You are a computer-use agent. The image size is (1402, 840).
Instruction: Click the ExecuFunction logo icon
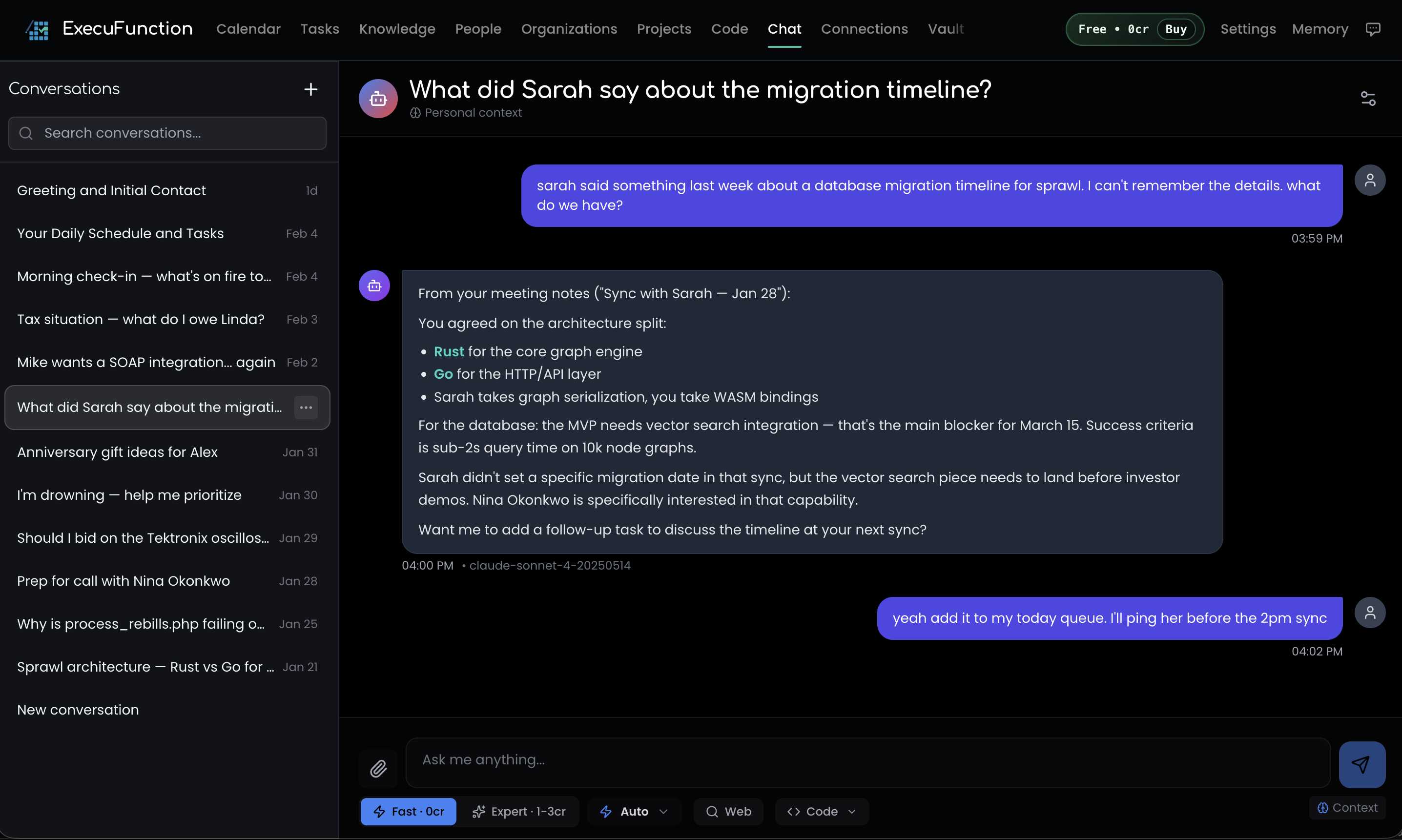pyautogui.click(x=36, y=29)
